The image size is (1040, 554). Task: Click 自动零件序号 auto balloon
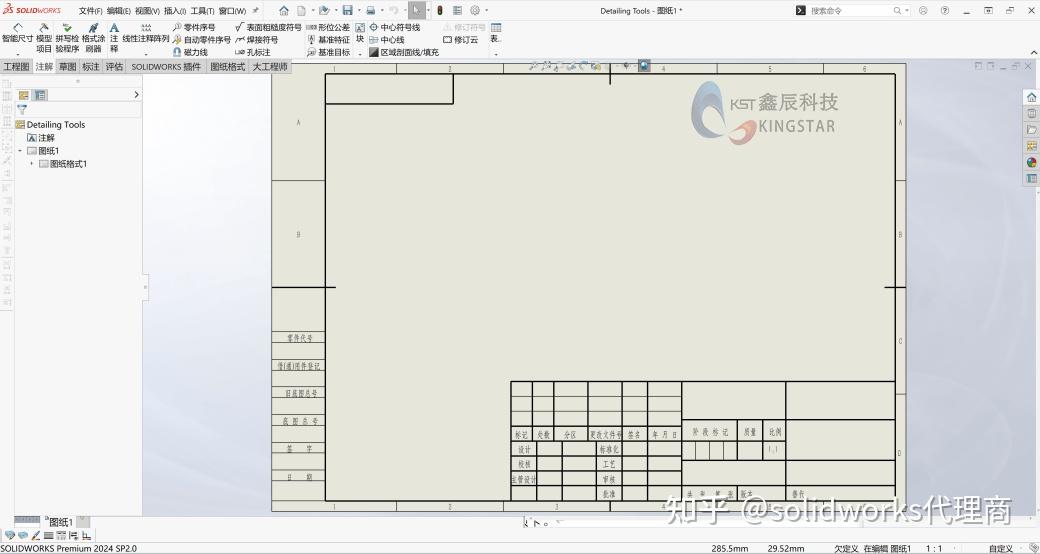[x=202, y=40]
